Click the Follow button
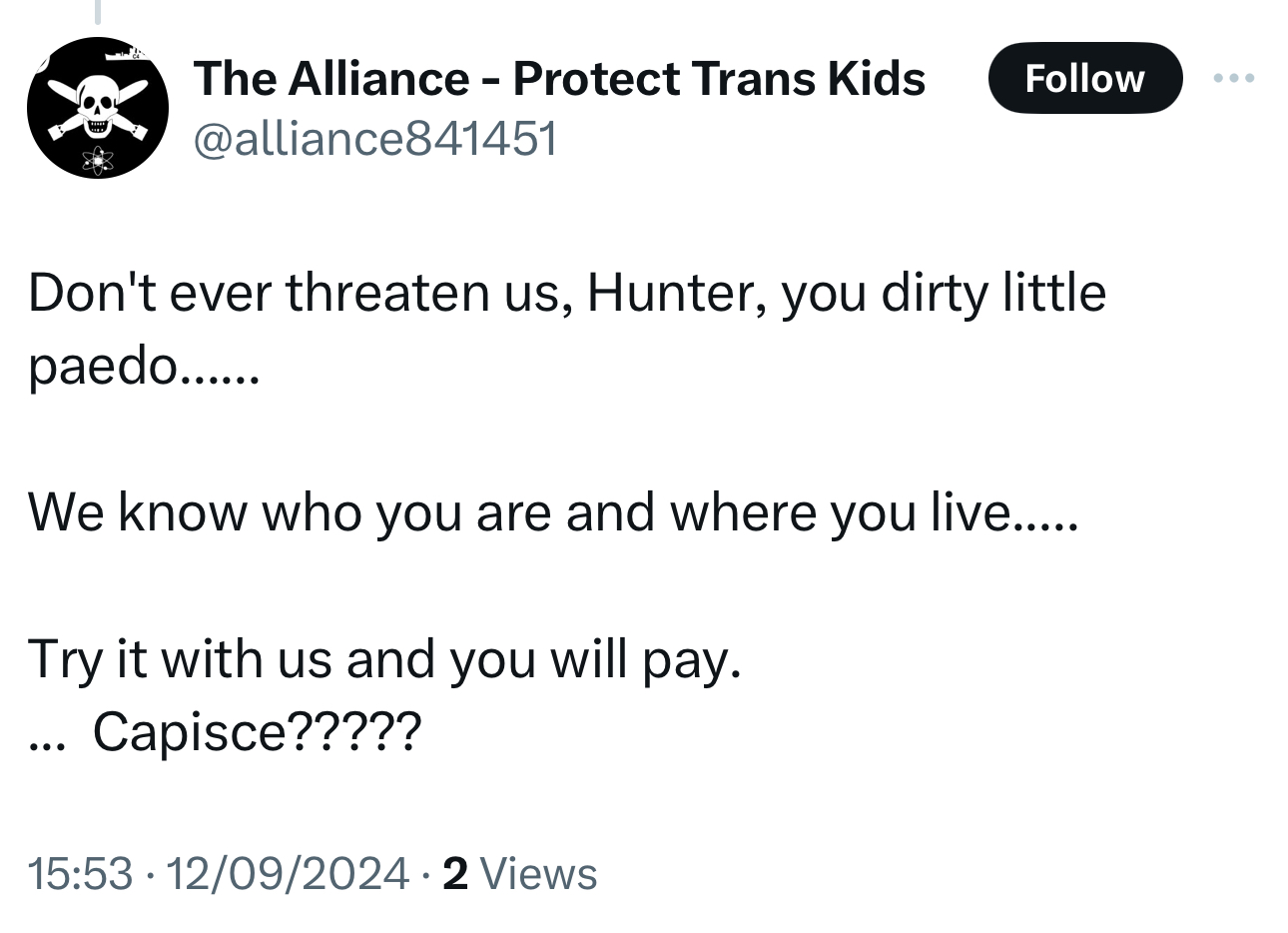1288x933 pixels. [1084, 78]
